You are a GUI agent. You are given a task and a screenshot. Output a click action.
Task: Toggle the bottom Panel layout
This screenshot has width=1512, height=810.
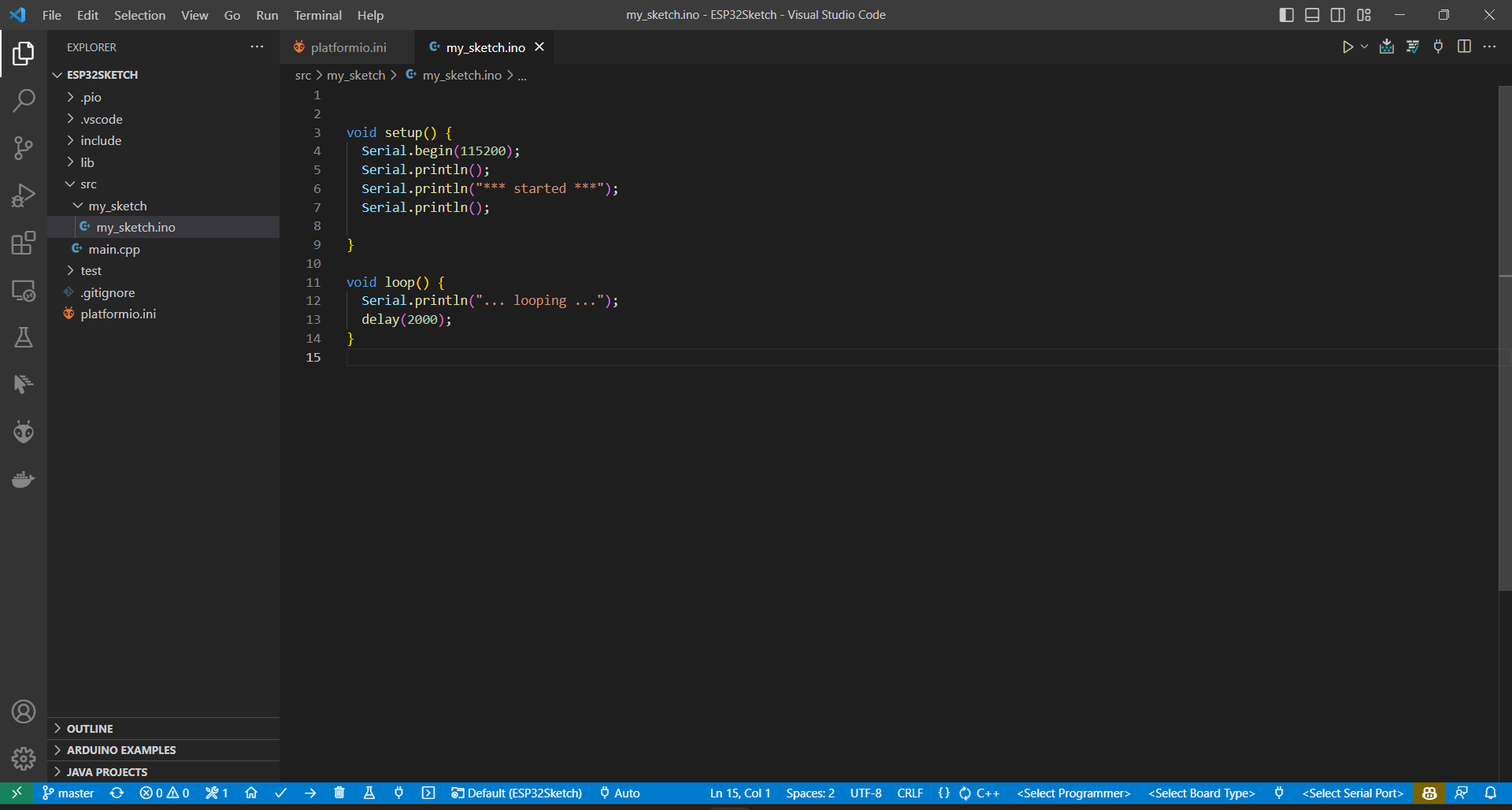(x=1312, y=15)
